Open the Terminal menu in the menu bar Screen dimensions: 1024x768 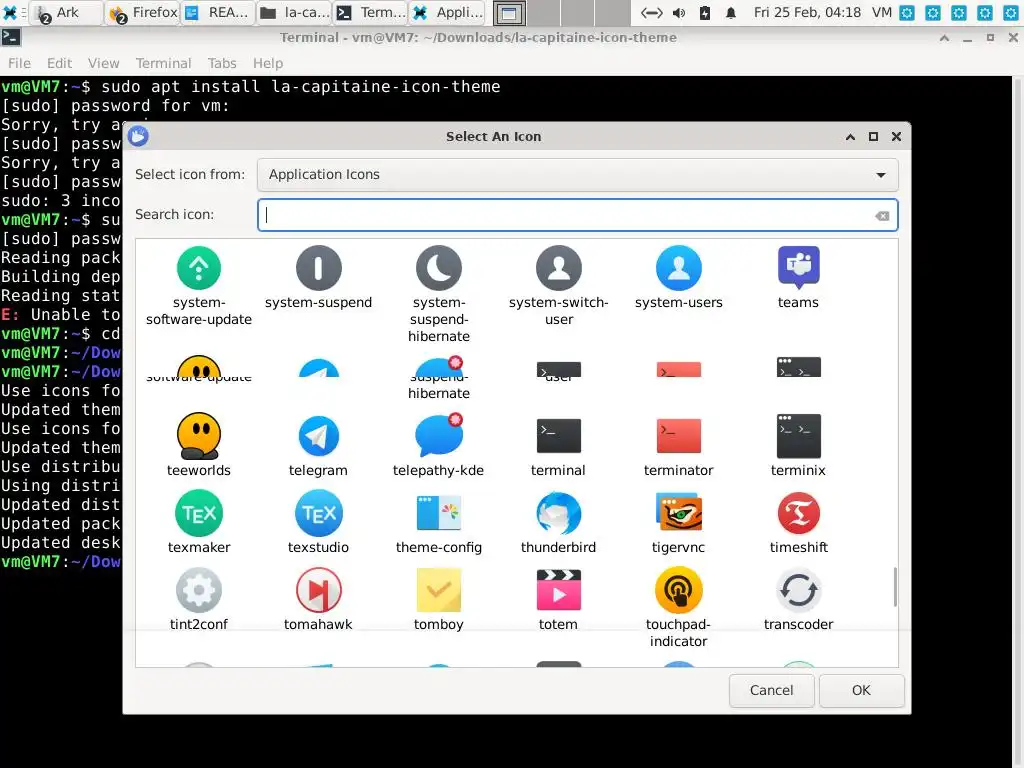click(x=163, y=63)
